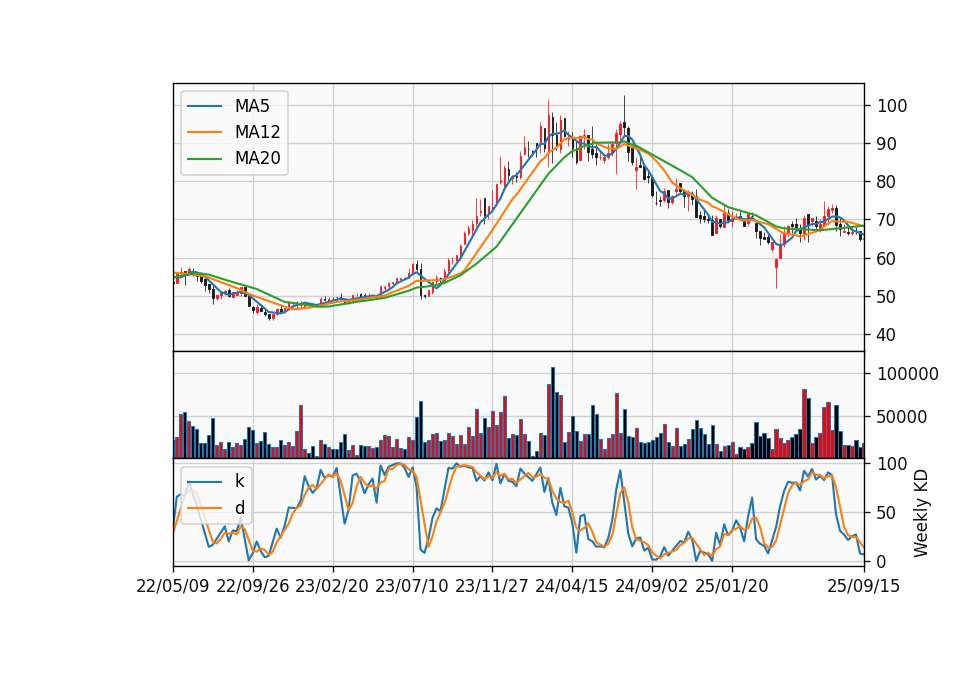Click the price axis value 90
960x690 pixels.
[887, 144]
